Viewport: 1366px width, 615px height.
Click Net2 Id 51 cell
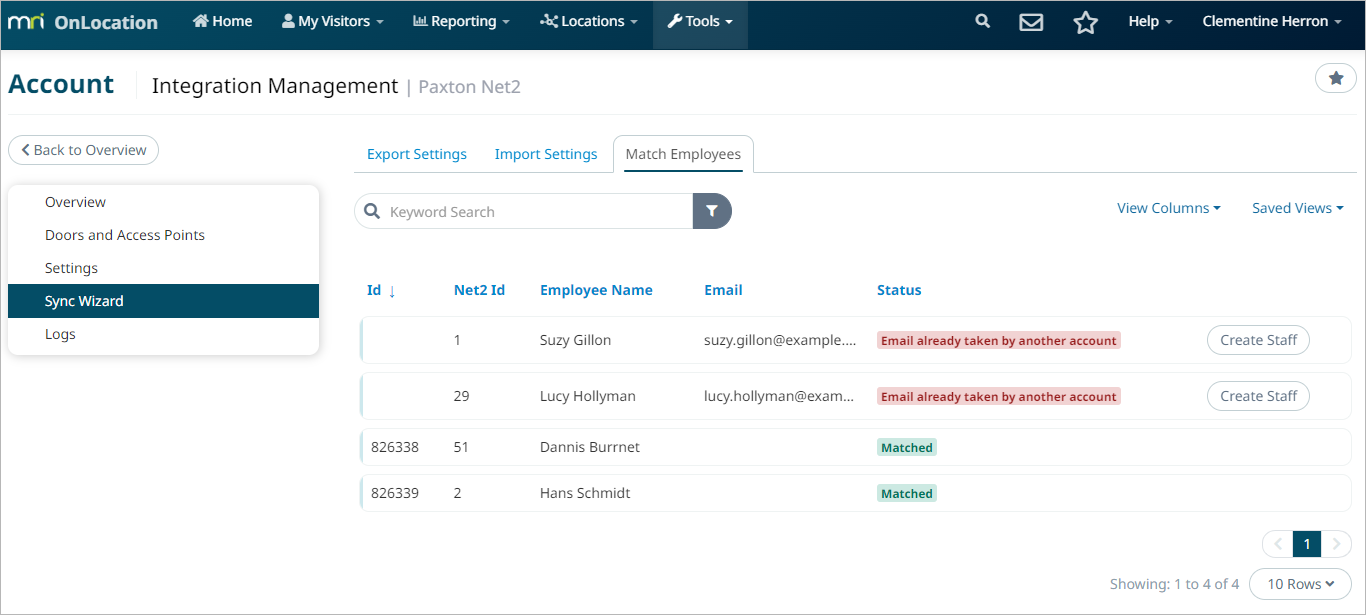pyautogui.click(x=461, y=447)
